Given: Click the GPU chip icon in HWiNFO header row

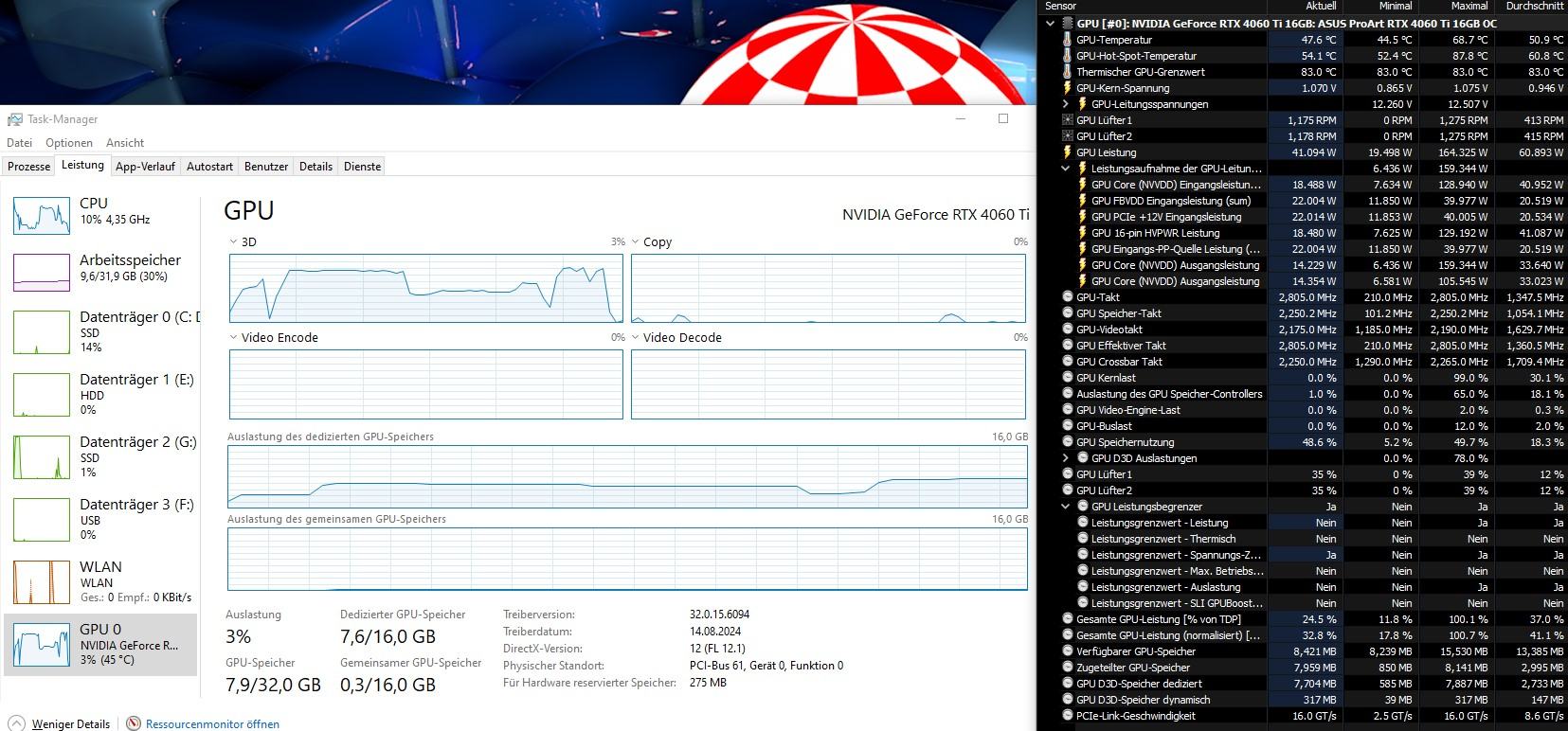Looking at the screenshot, I should 1068,24.
